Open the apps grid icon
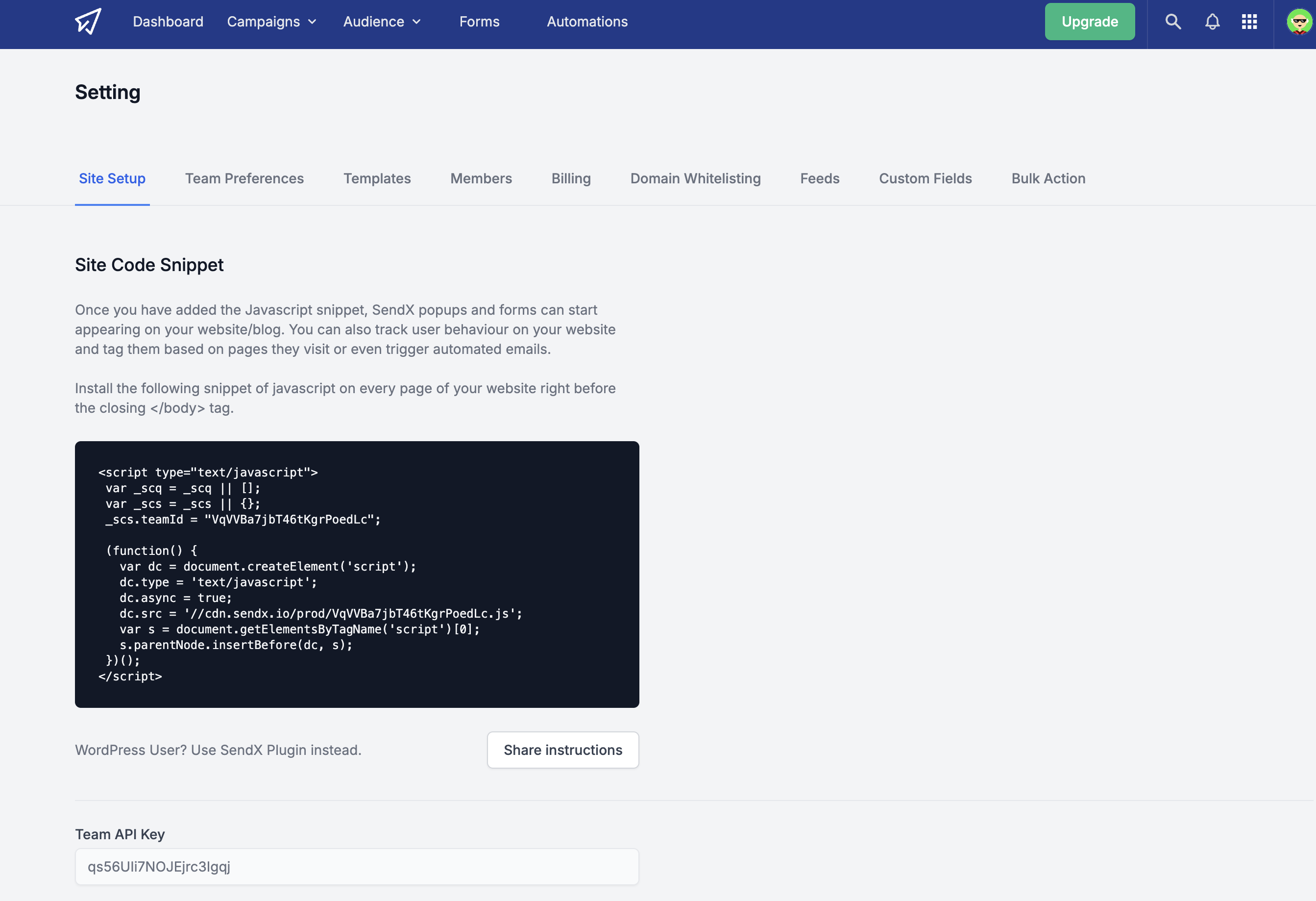The width and height of the screenshot is (1316, 901). pyautogui.click(x=1249, y=22)
